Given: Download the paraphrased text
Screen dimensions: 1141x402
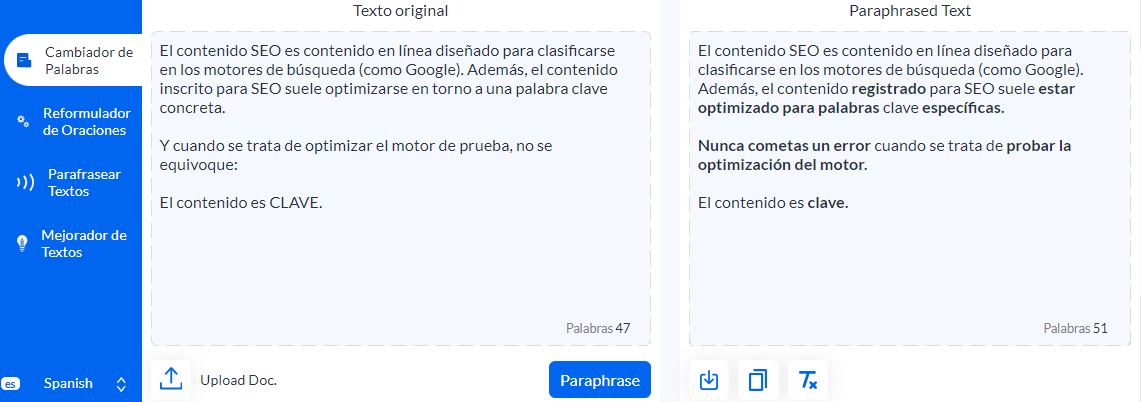Looking at the screenshot, I should [x=709, y=379].
